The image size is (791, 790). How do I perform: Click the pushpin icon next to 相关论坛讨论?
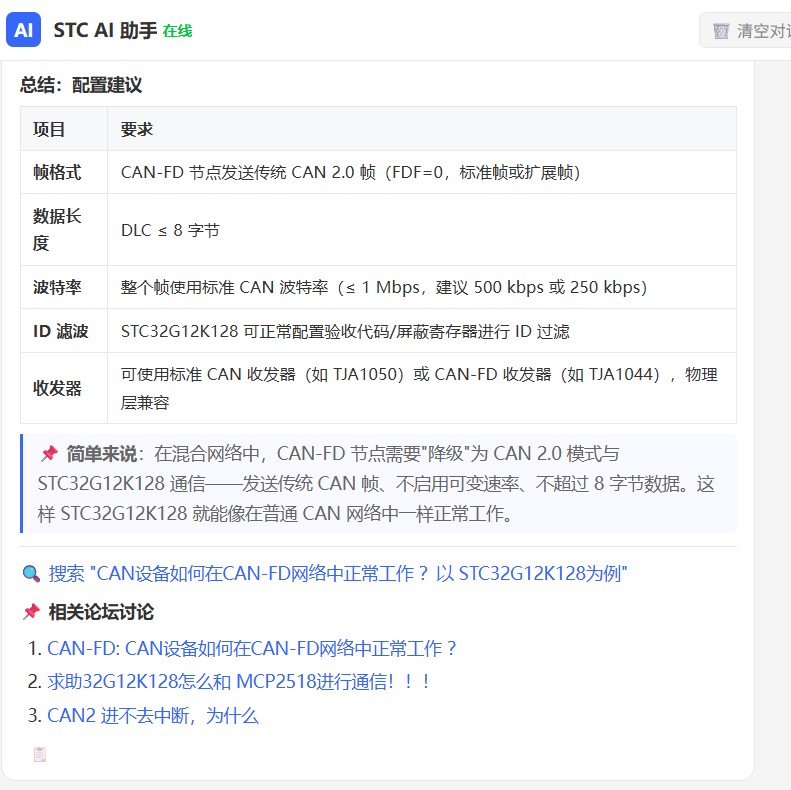click(x=31, y=611)
